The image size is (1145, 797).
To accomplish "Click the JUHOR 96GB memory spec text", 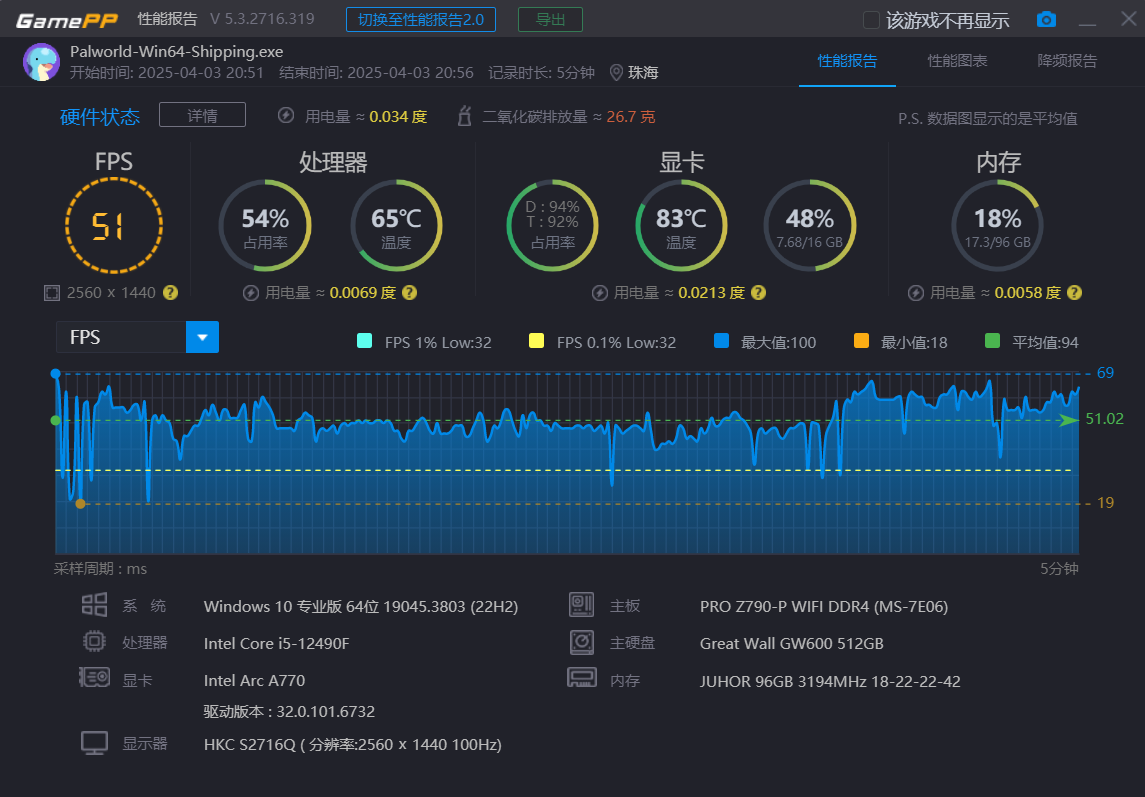I will [830, 682].
